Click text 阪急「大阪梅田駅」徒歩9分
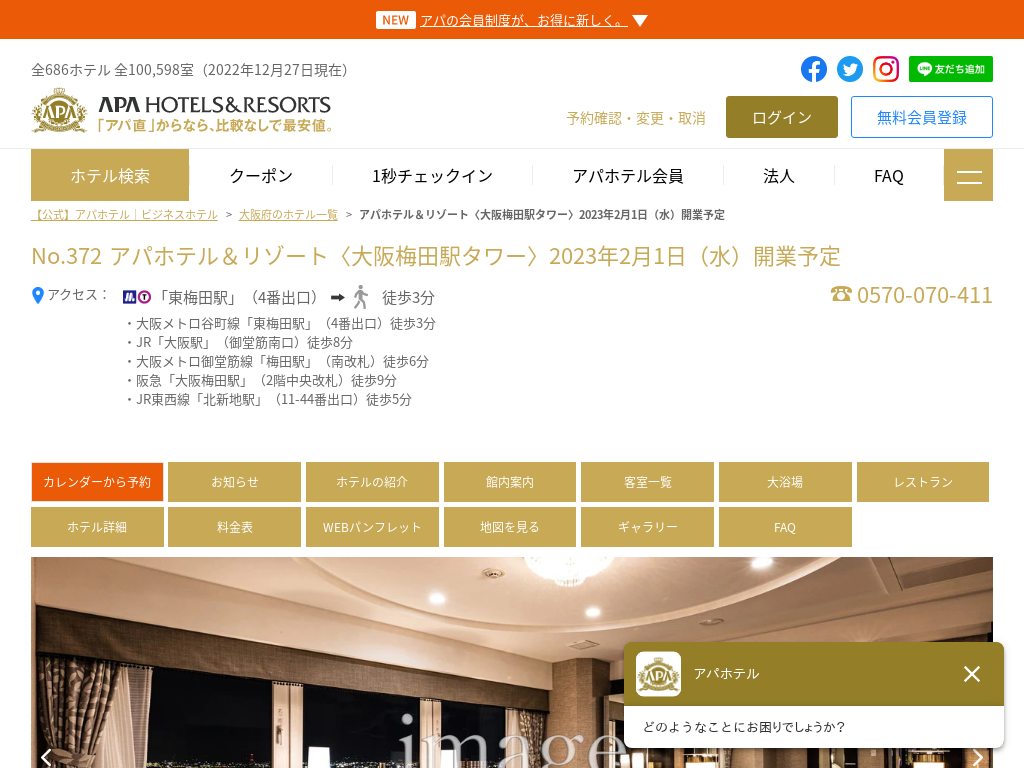The width and height of the screenshot is (1024, 768). click(x=266, y=381)
